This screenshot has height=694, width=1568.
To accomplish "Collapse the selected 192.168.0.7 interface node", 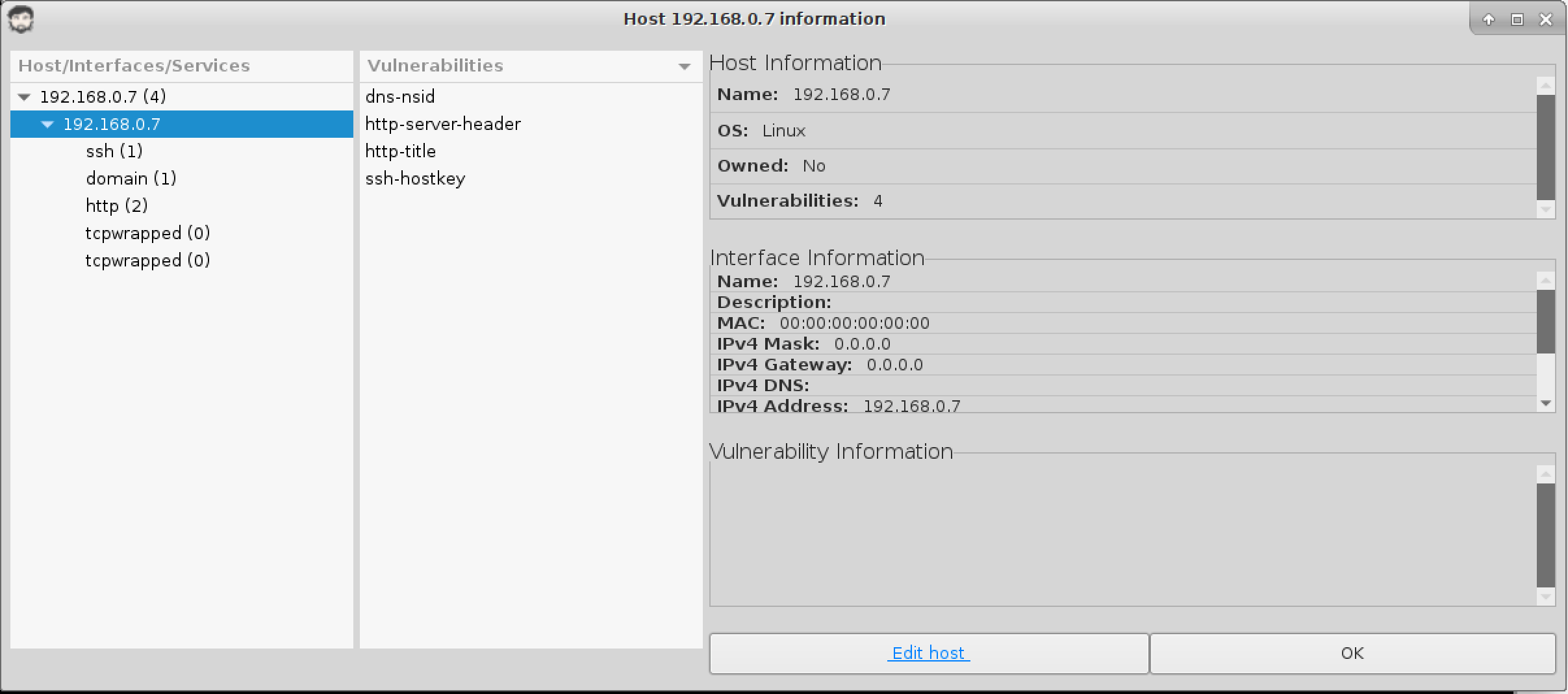I will [x=47, y=125].
